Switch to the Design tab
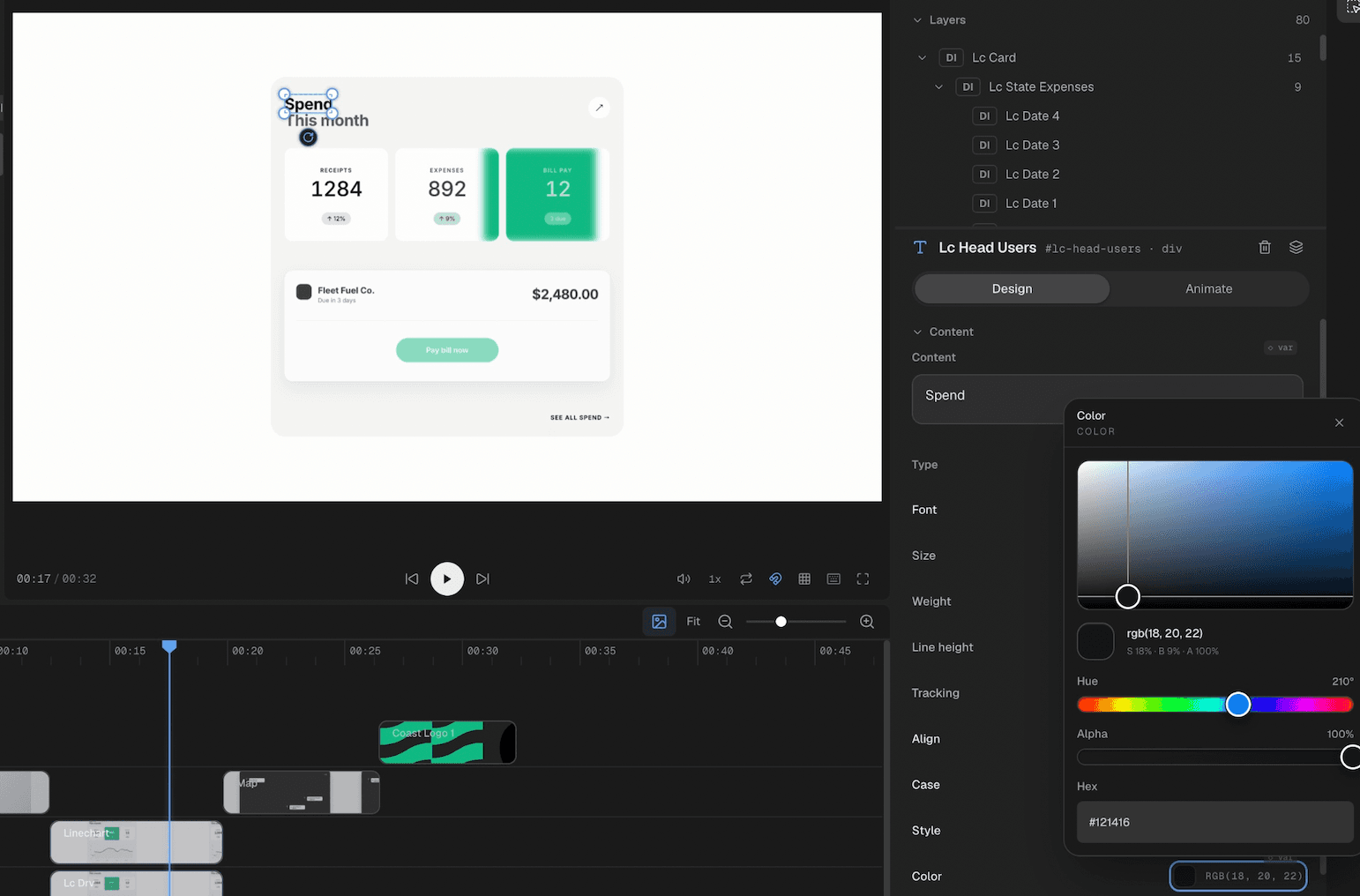Viewport: 1360px width, 896px height. pyautogui.click(x=1012, y=288)
